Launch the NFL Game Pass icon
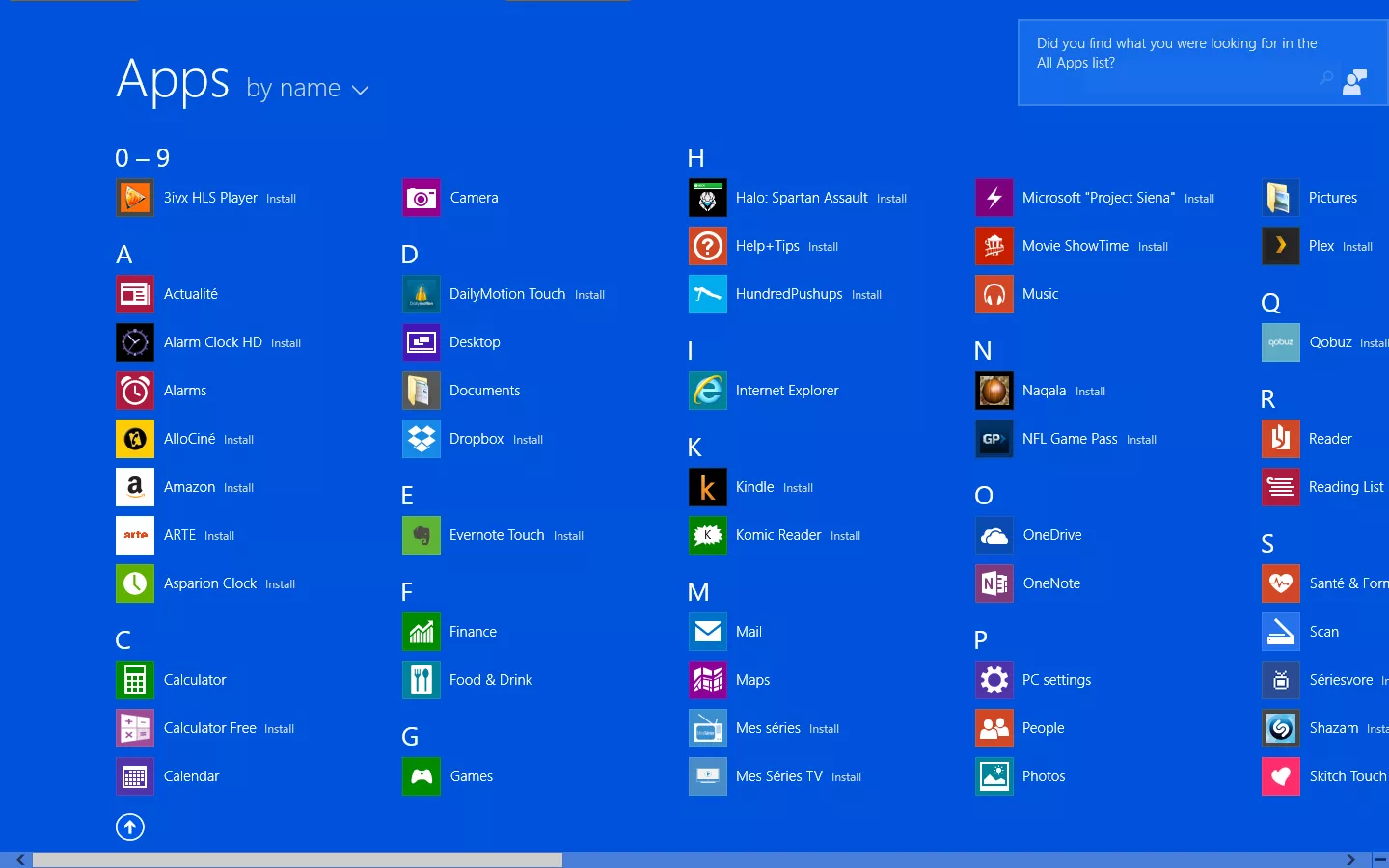This screenshot has width=1389, height=868. pyautogui.click(x=994, y=439)
